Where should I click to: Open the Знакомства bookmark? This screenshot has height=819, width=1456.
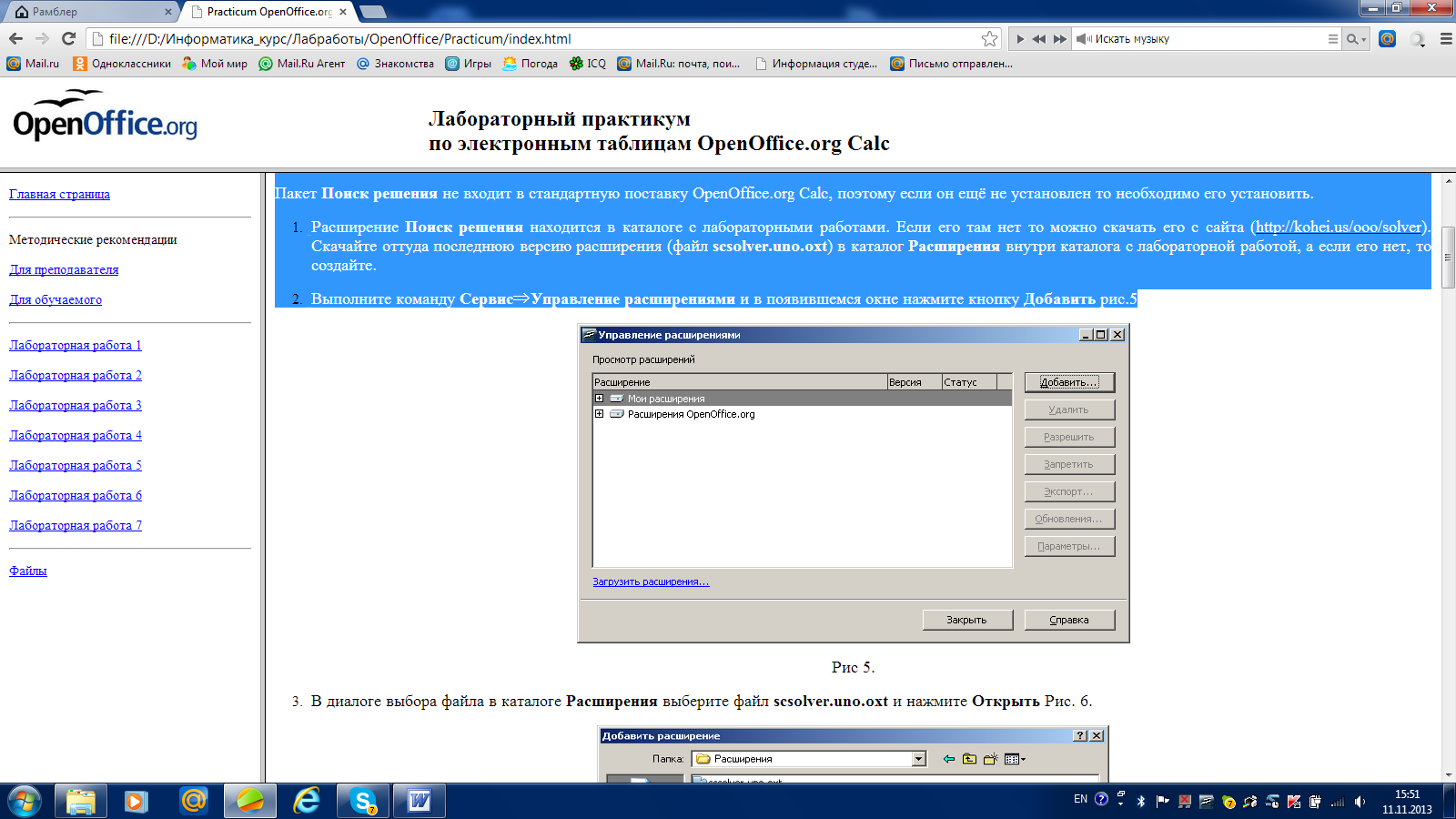point(396,64)
